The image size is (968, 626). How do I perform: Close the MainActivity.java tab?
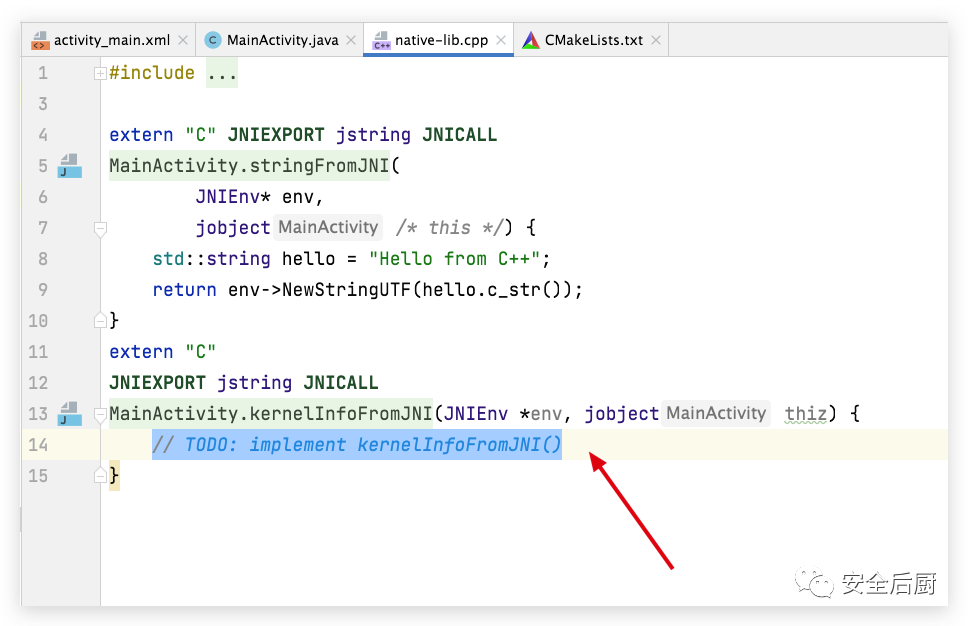351,40
